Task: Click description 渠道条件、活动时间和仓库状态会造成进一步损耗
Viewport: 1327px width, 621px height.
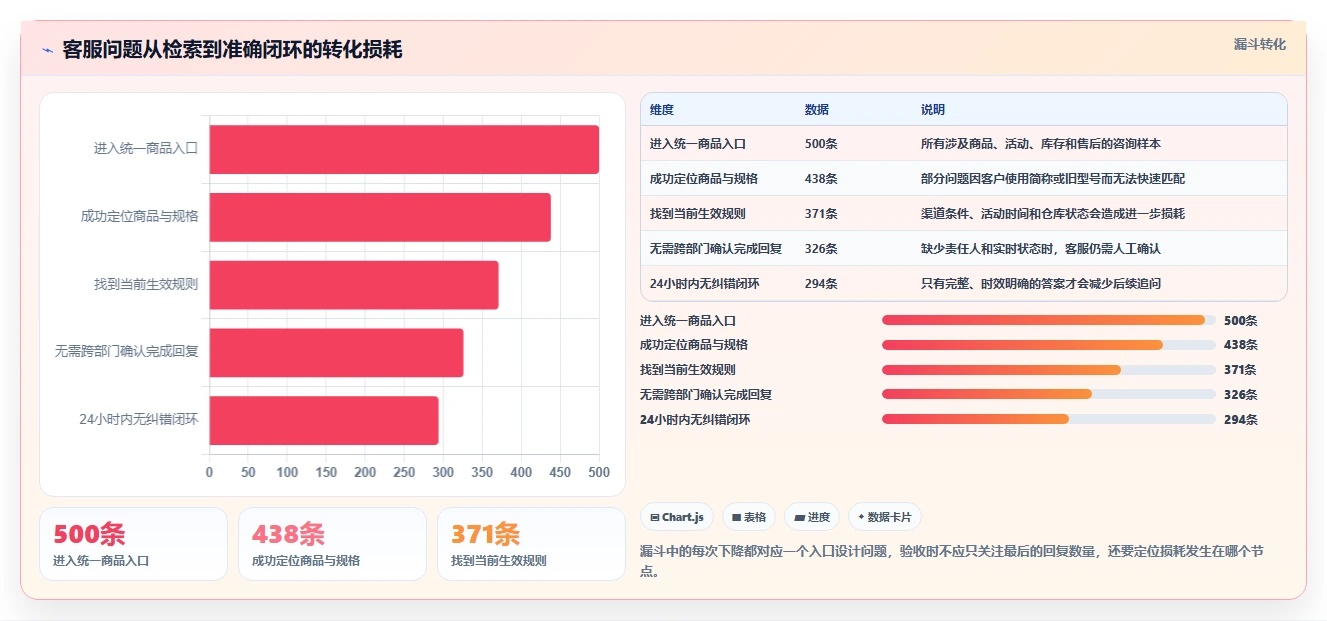Action: pos(1052,214)
